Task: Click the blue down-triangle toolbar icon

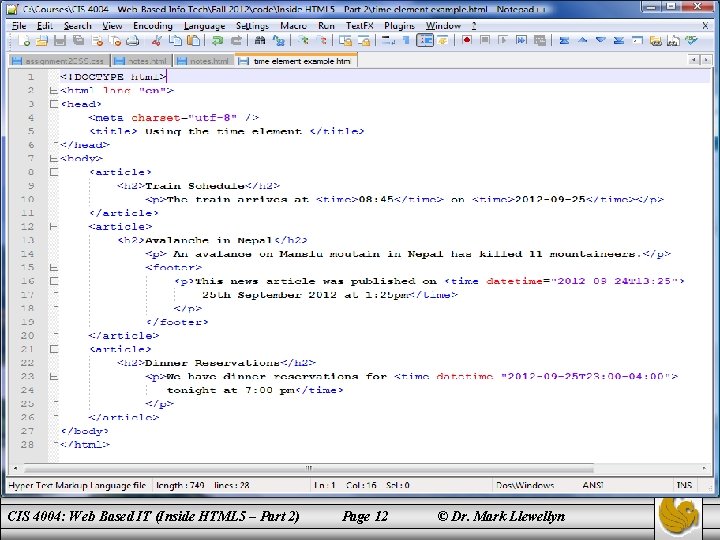Action: pos(601,40)
